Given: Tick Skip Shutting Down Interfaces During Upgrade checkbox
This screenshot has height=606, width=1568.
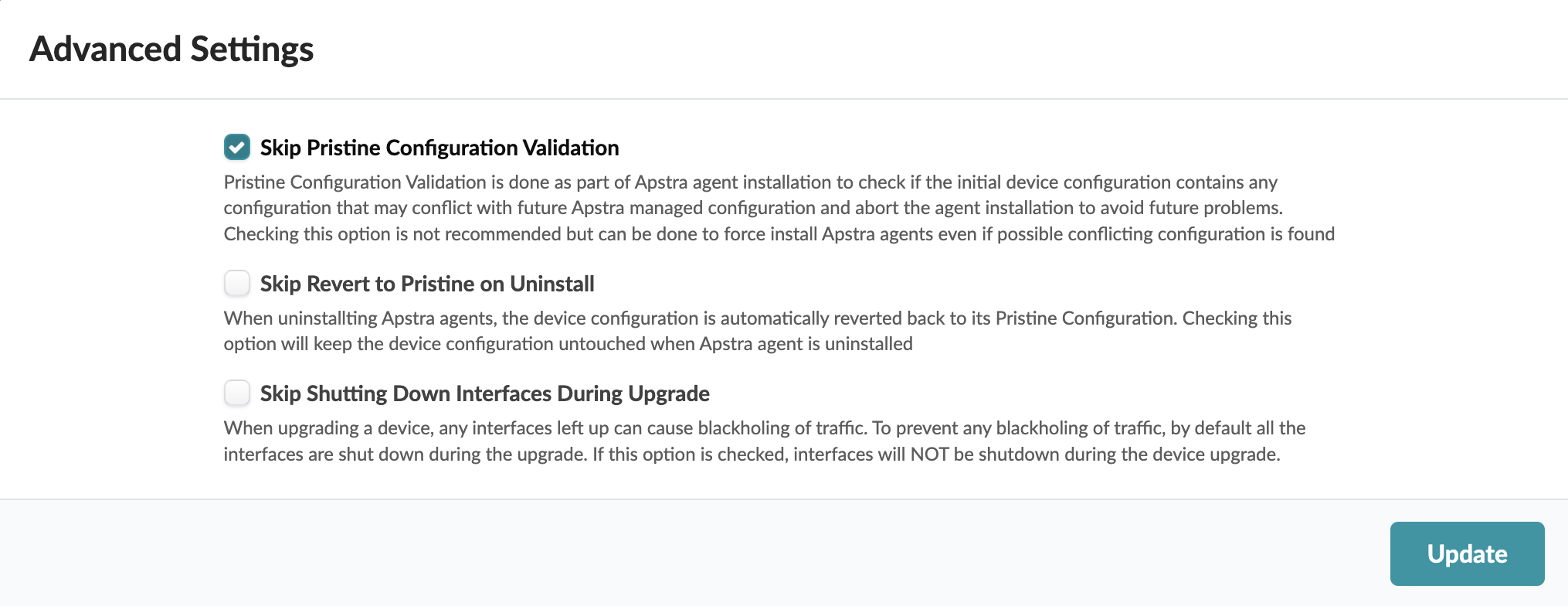Looking at the screenshot, I should click(237, 393).
